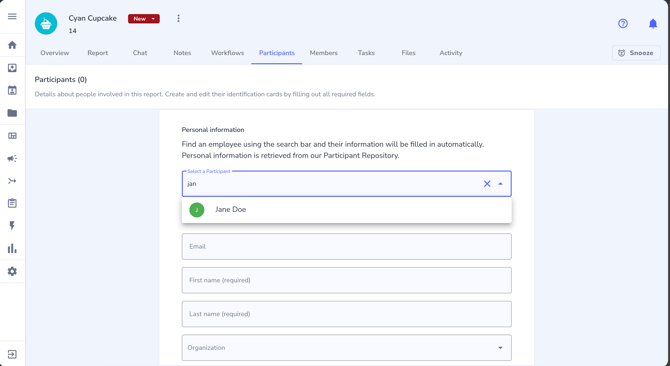The image size is (670, 366).
Task: Switch to the Notes tab
Action: (182, 53)
